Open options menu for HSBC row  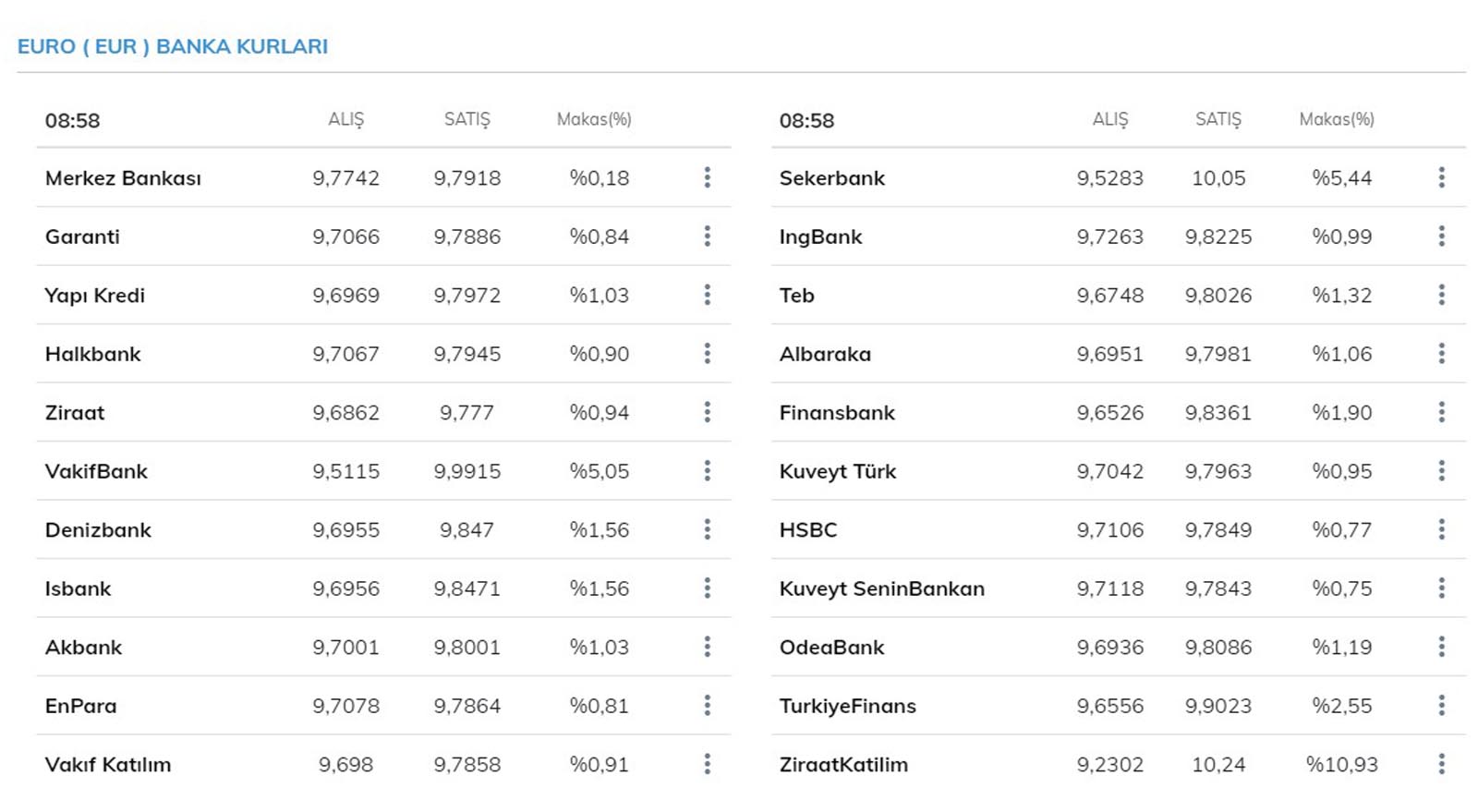(1441, 529)
